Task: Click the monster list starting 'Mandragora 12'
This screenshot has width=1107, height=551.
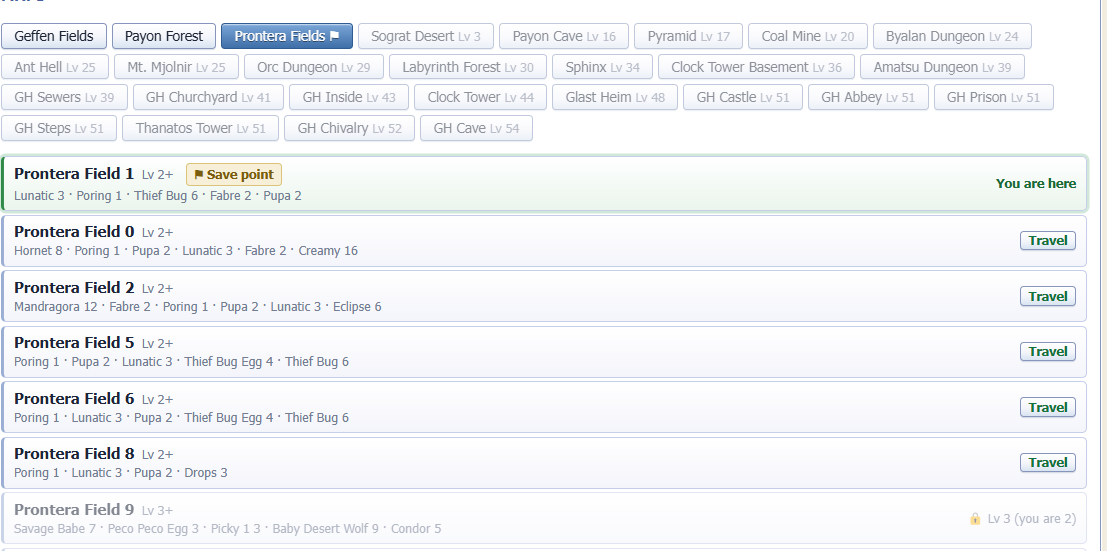Action: click(198, 307)
